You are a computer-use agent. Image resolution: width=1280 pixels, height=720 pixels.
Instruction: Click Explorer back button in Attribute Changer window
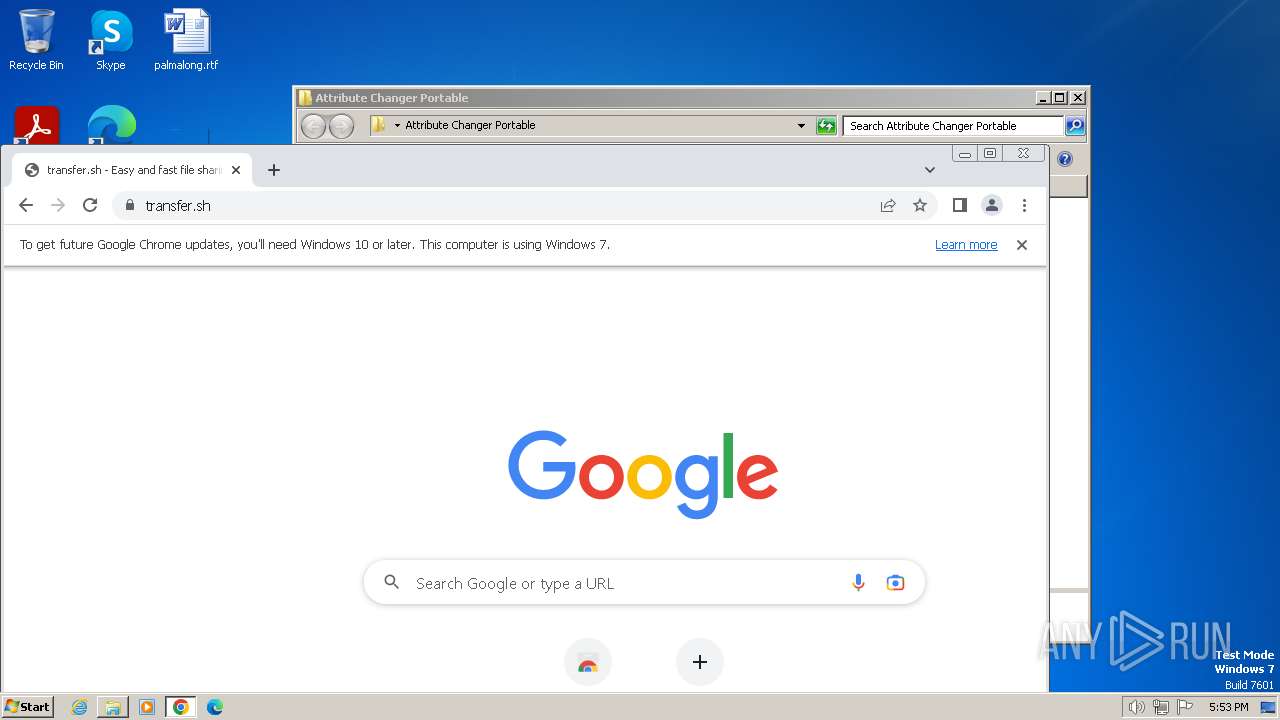click(313, 126)
